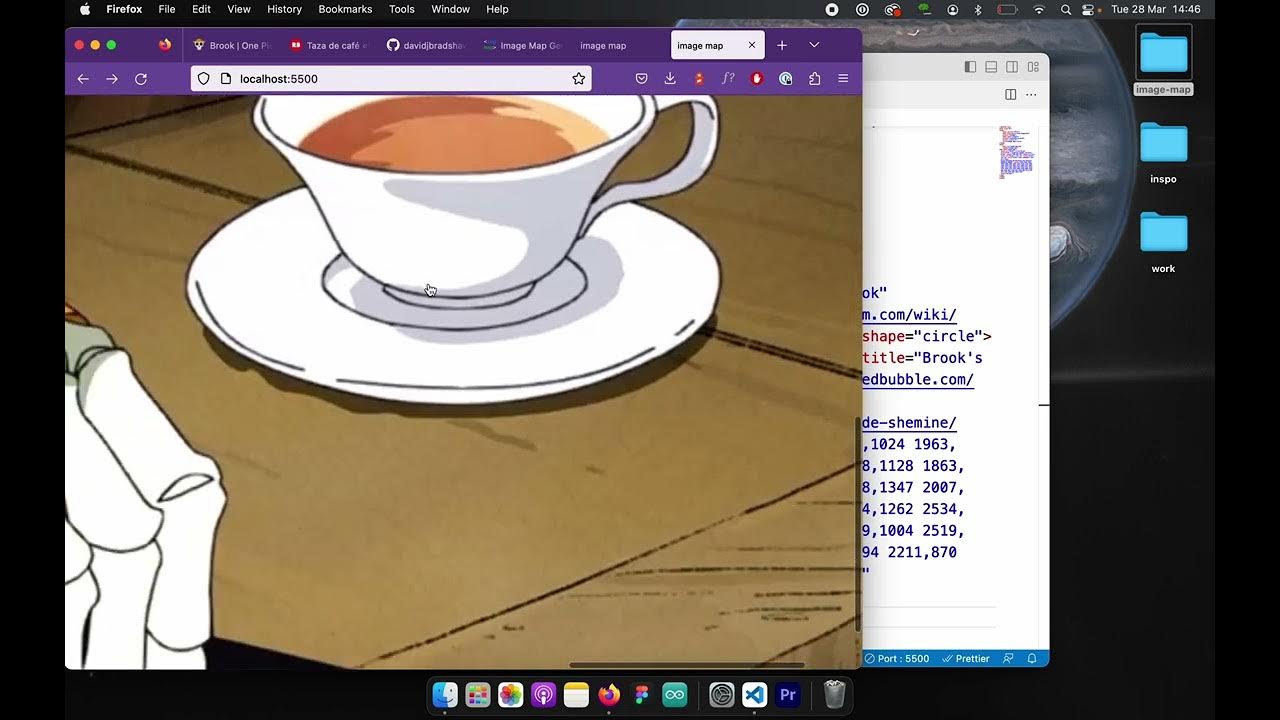Viewport: 1280px width, 720px height.
Task: Open Arduino IDE from the Dock
Action: click(x=675, y=694)
